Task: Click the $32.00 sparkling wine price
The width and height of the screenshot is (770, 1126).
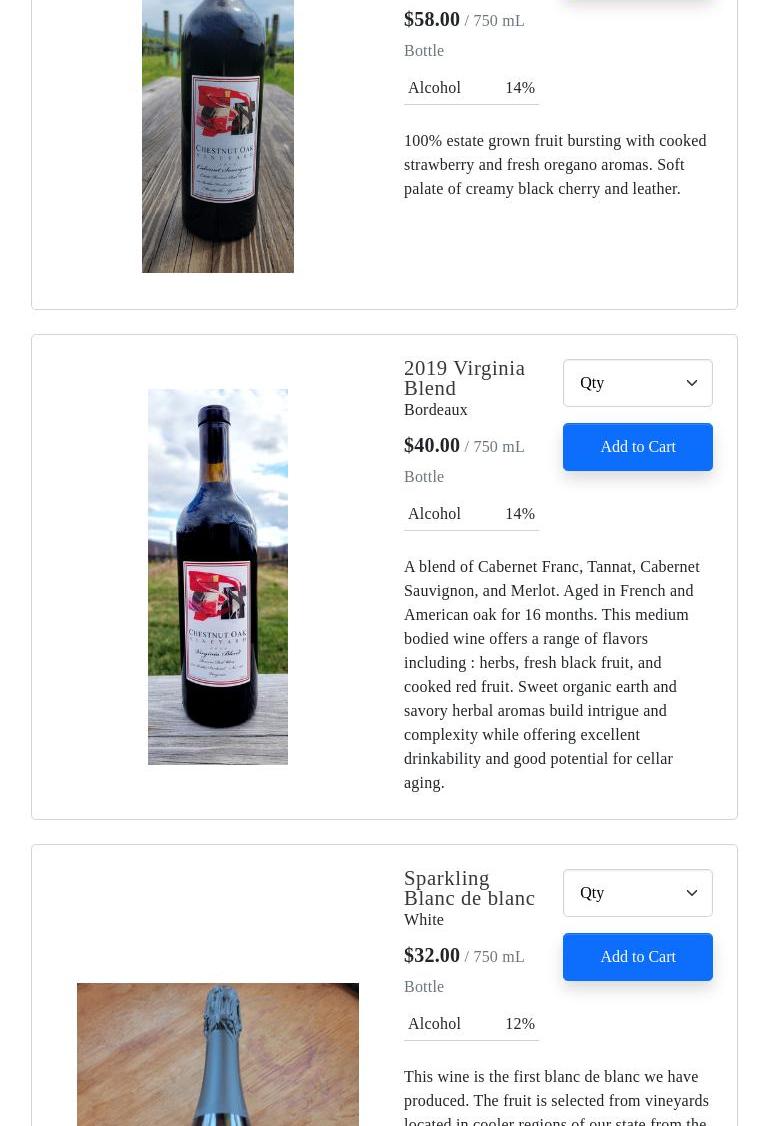Action: pyautogui.click(x=432, y=955)
